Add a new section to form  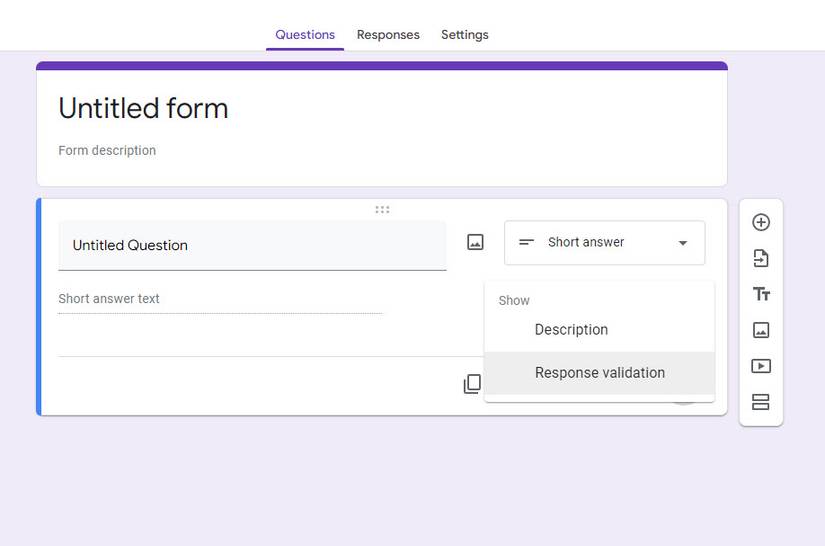pos(761,402)
